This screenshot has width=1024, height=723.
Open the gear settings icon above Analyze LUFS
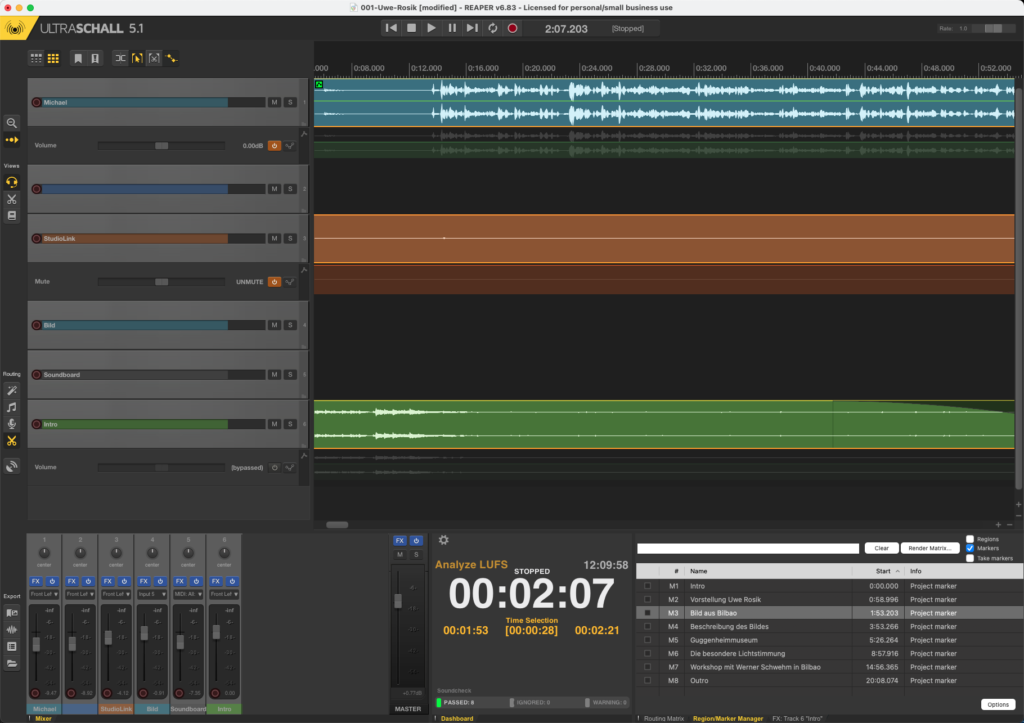tap(444, 540)
